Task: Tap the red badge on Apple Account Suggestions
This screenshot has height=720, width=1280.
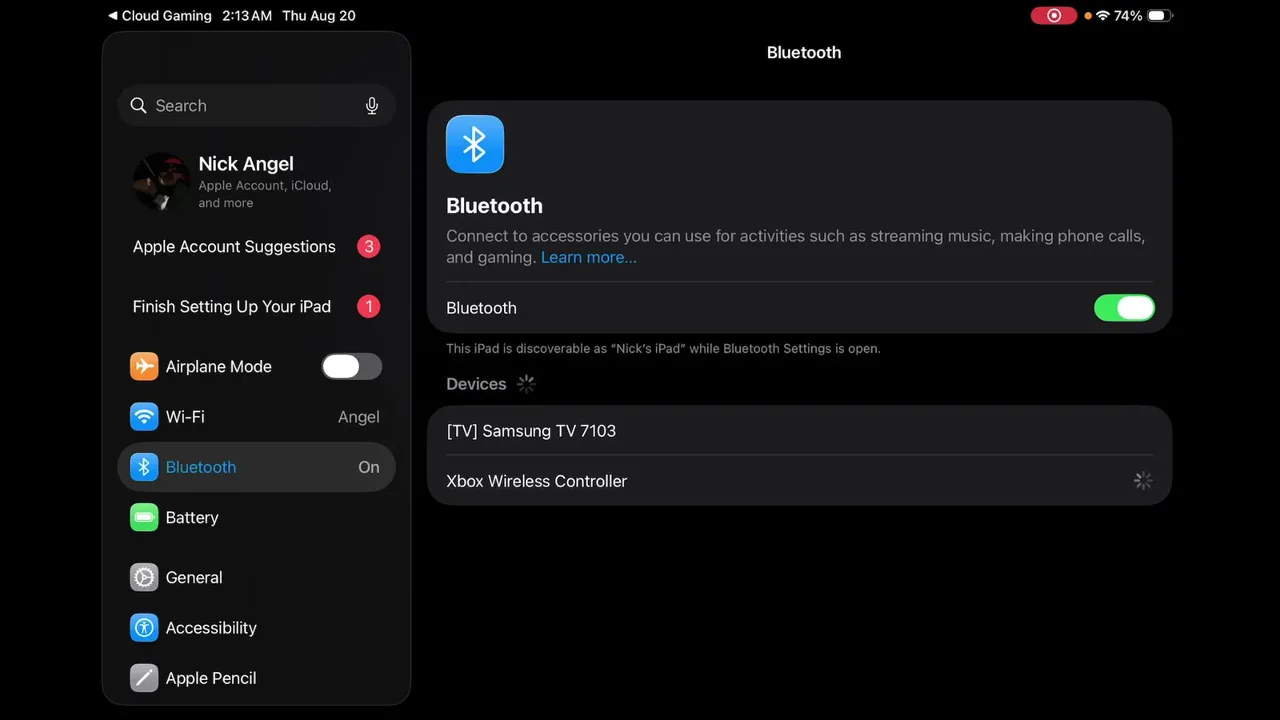Action: point(369,247)
